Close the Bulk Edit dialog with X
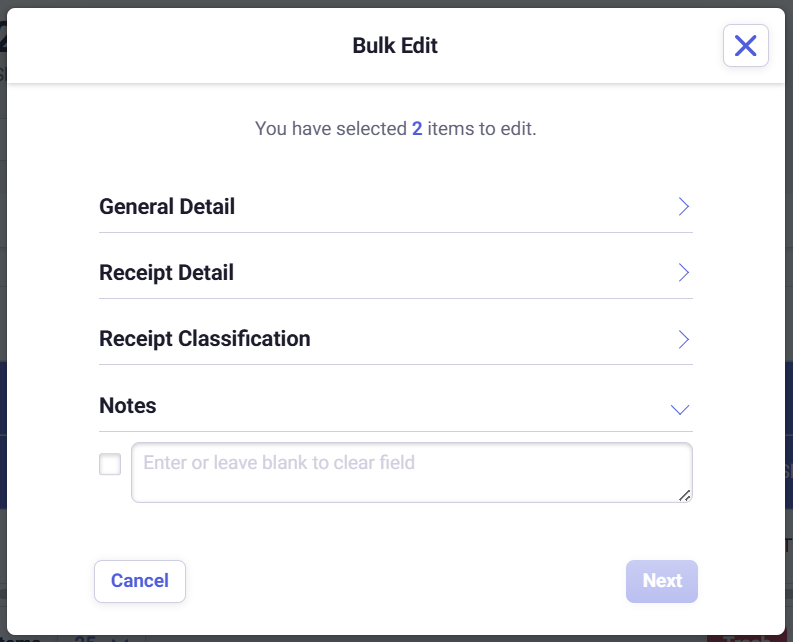793x642 pixels. 745,46
